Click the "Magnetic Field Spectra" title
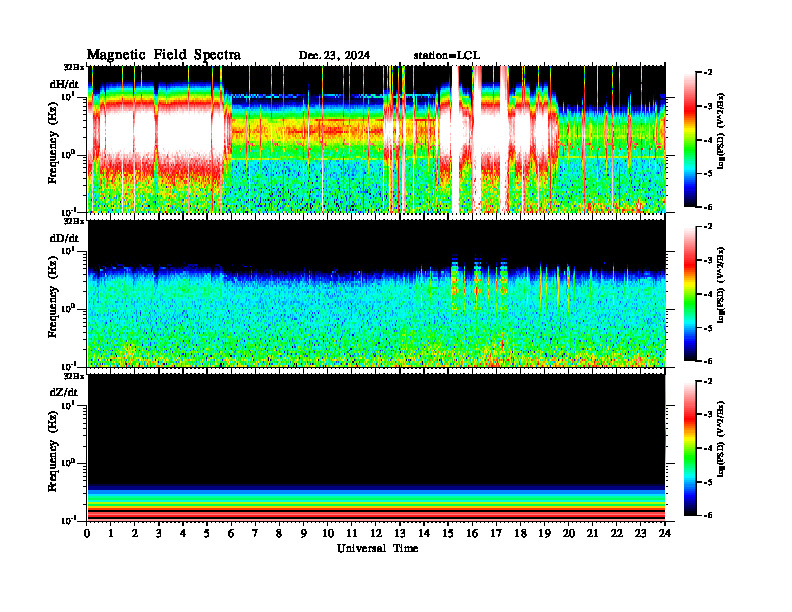Viewport: 792px width, 612px height. [164, 55]
